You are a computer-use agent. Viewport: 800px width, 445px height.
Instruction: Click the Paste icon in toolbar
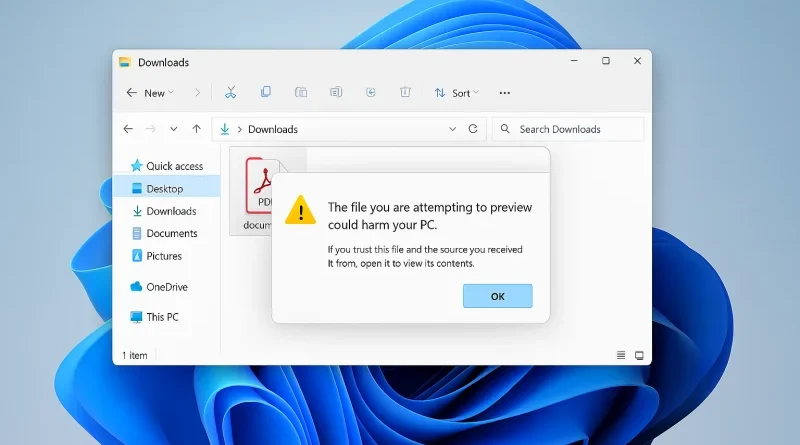(x=300, y=93)
